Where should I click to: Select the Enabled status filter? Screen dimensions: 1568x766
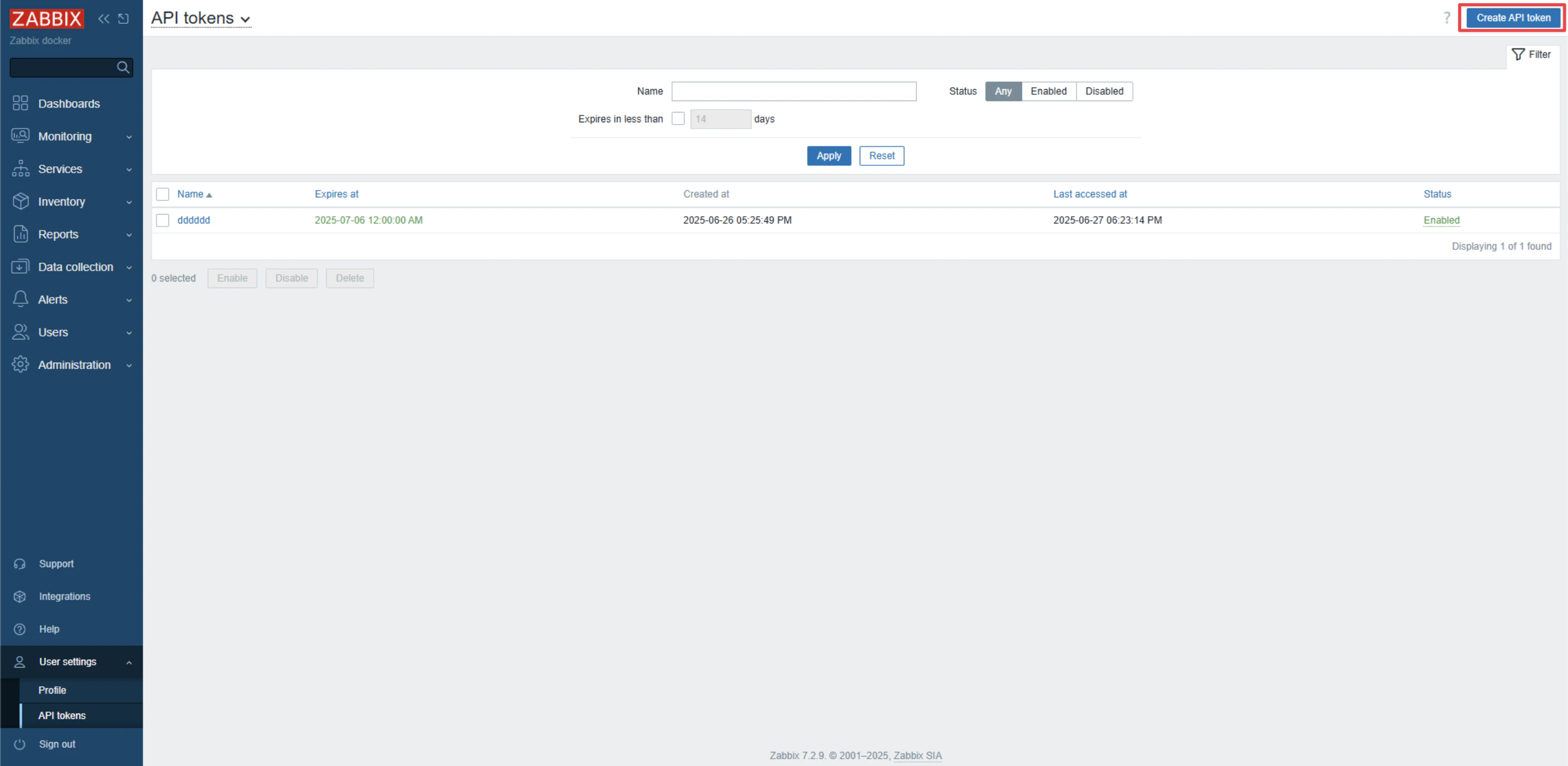[1048, 91]
